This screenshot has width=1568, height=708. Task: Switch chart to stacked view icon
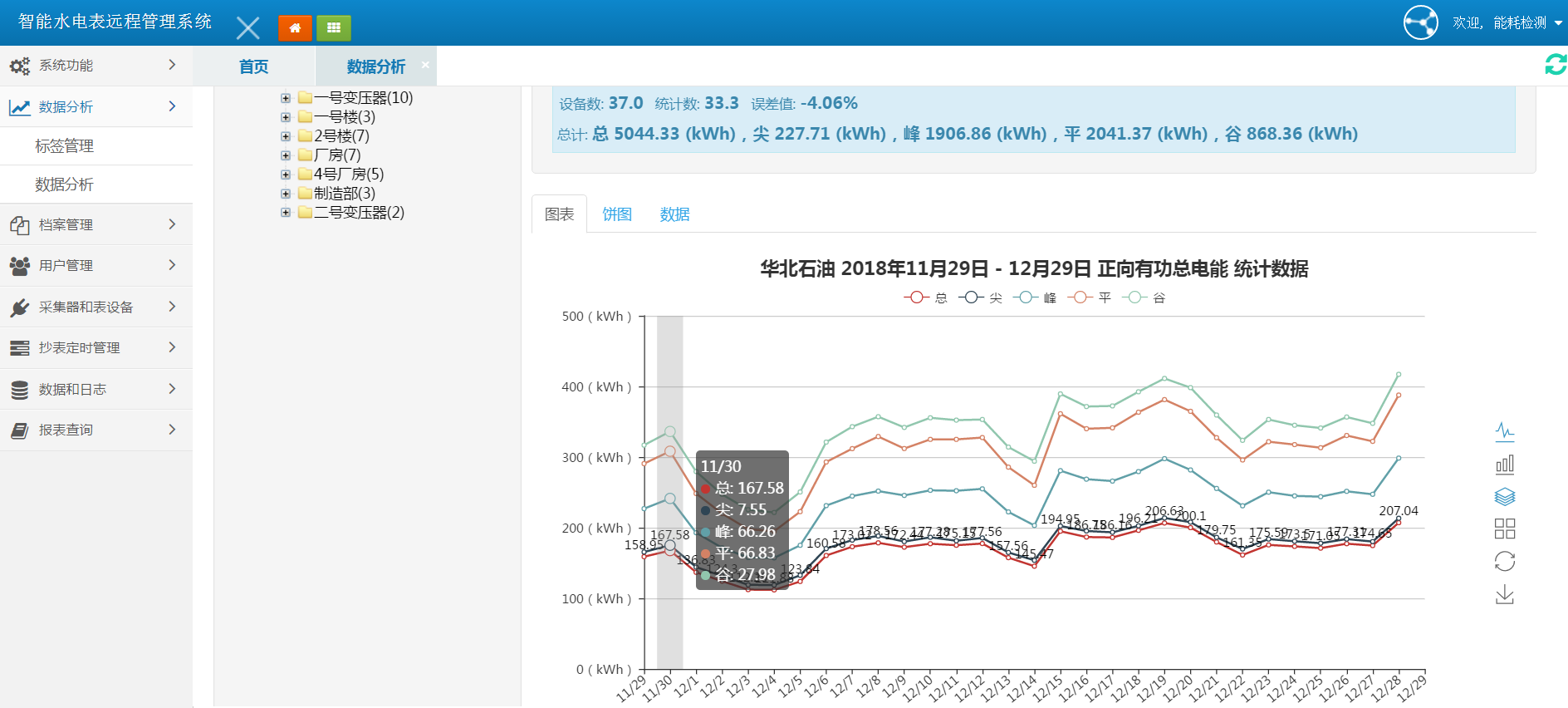pos(1504,497)
